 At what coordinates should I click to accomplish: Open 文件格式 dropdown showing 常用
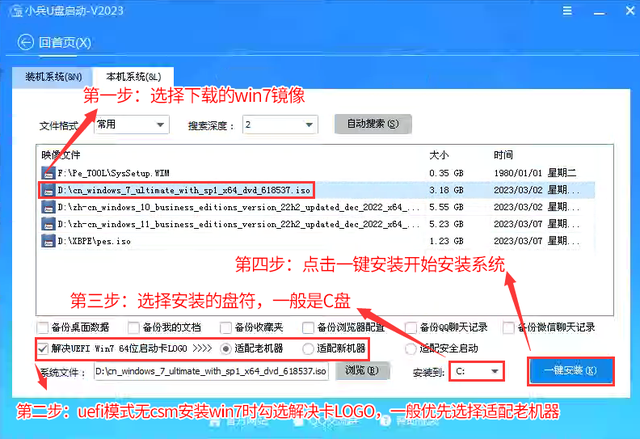point(131,124)
